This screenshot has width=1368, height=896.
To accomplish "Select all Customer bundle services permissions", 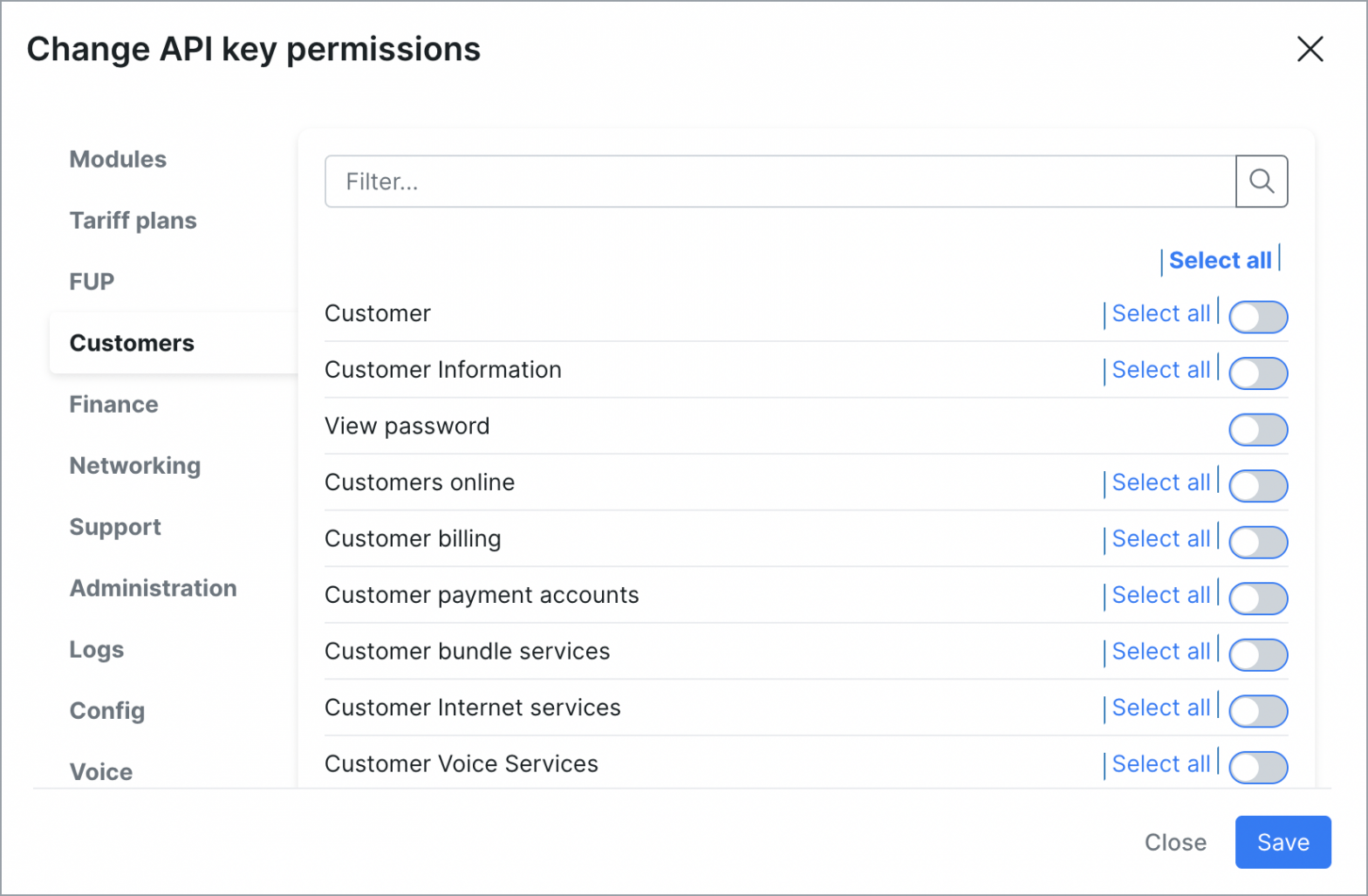I will click(1161, 651).
